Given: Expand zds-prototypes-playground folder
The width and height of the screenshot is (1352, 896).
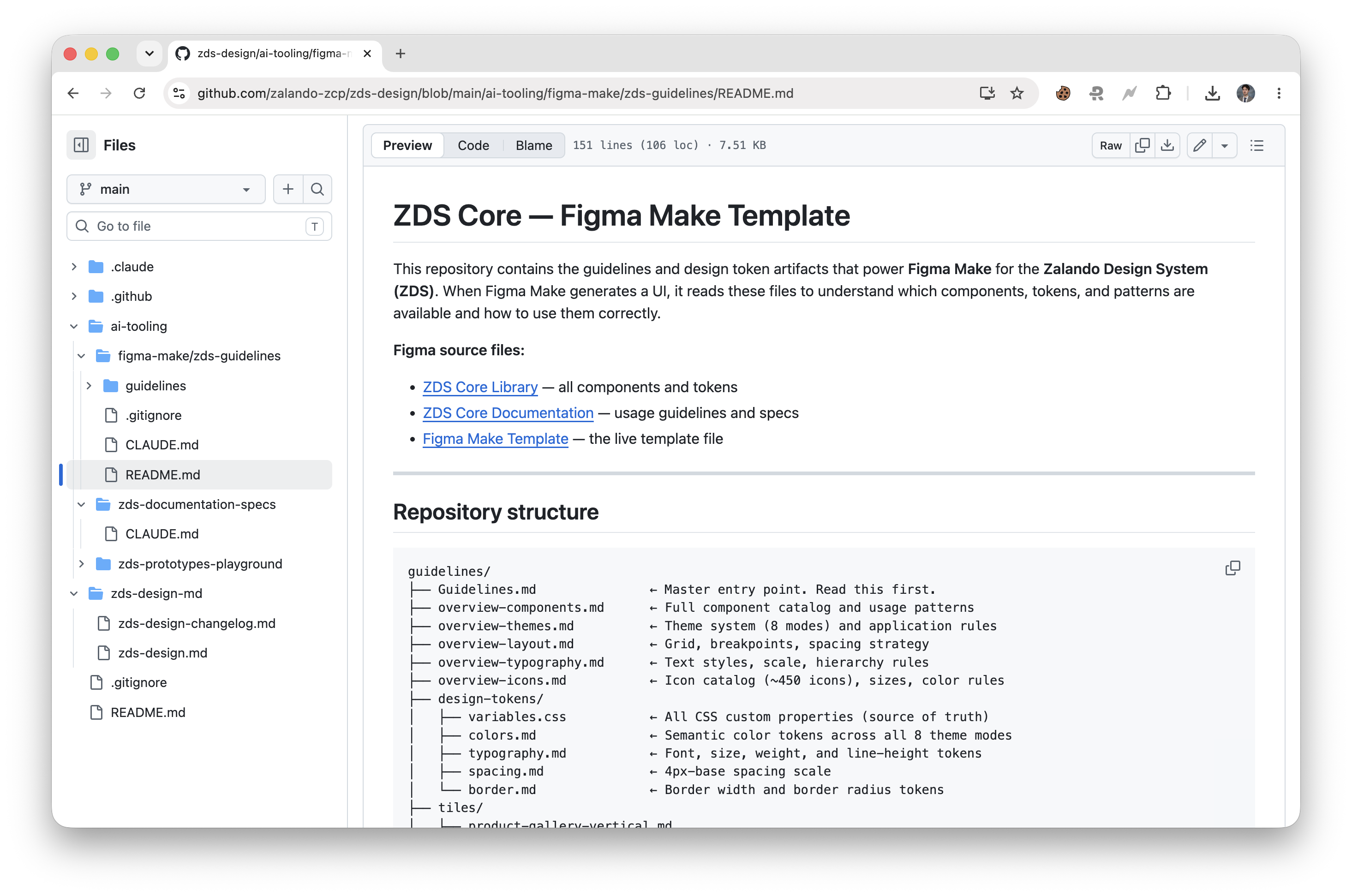Looking at the screenshot, I should point(82,564).
